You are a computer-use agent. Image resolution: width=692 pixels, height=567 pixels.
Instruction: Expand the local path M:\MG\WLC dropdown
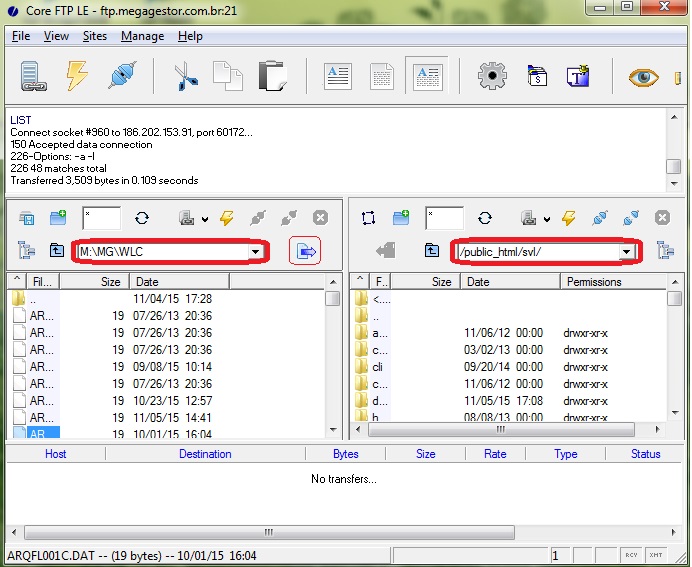tap(257, 252)
